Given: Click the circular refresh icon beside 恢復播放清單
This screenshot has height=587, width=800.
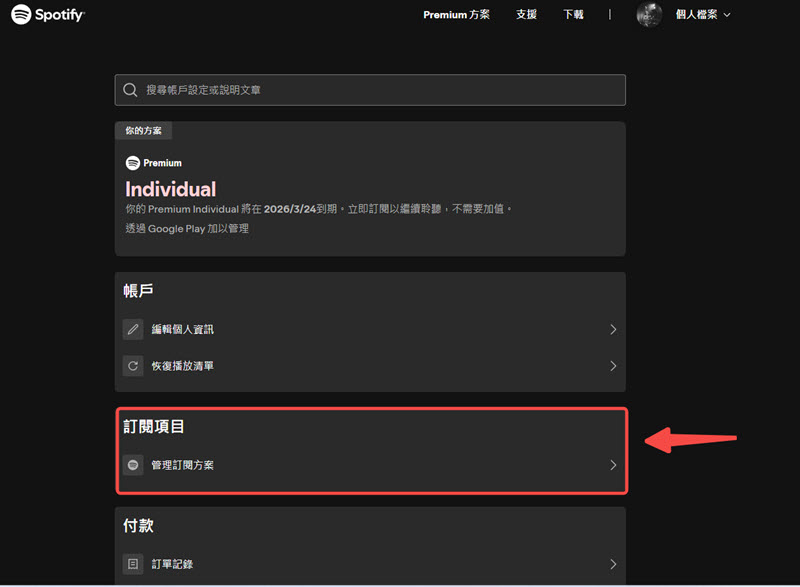Looking at the screenshot, I should [x=133, y=365].
